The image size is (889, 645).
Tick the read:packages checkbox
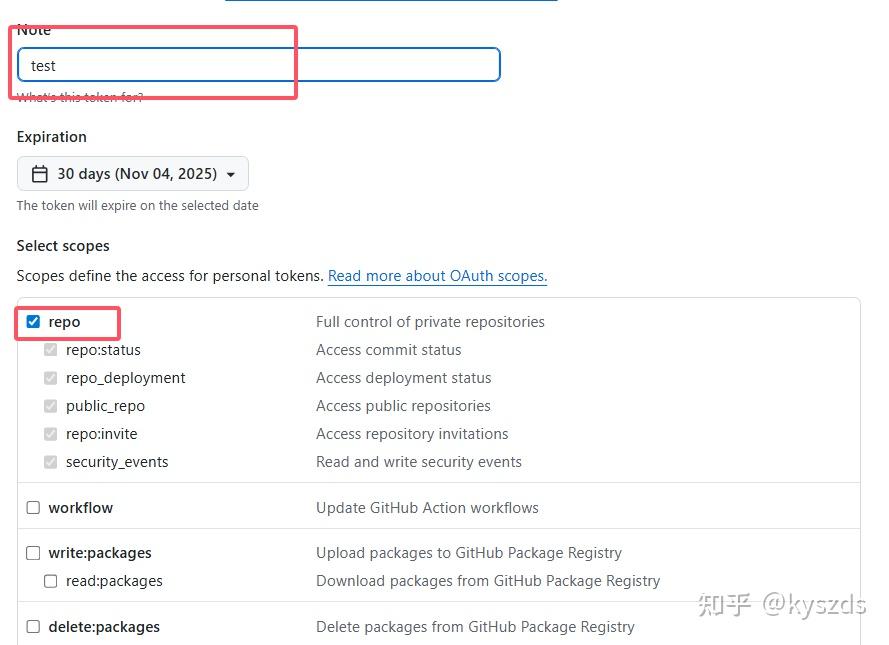click(x=51, y=581)
